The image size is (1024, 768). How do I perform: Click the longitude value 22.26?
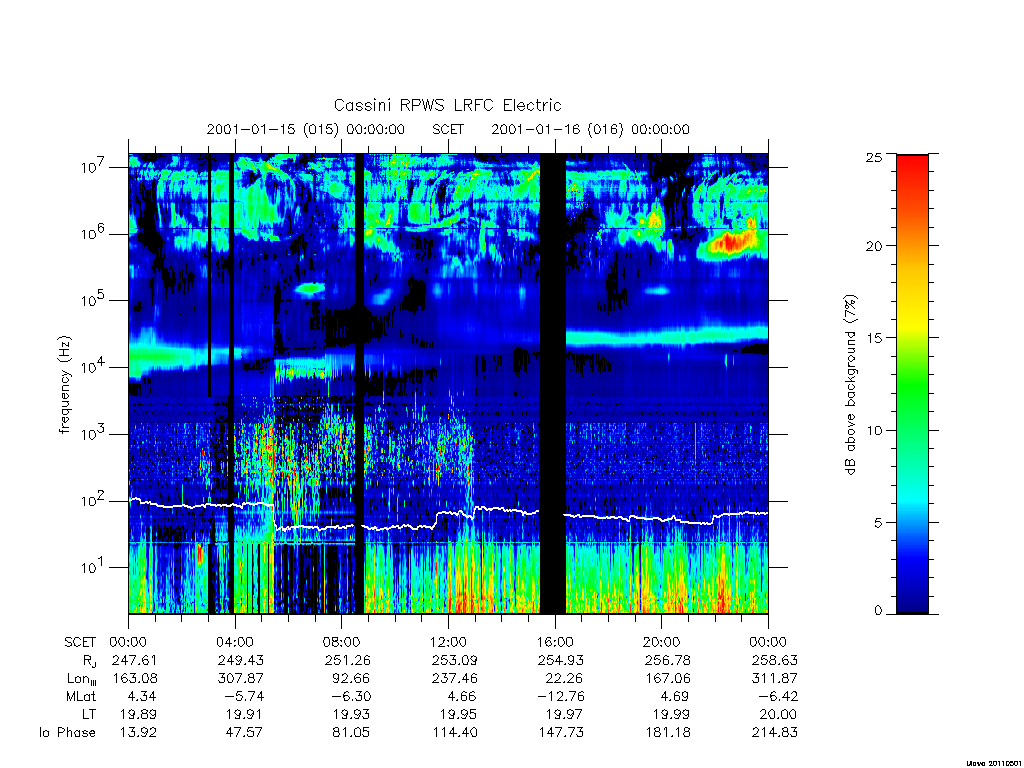(x=565, y=679)
